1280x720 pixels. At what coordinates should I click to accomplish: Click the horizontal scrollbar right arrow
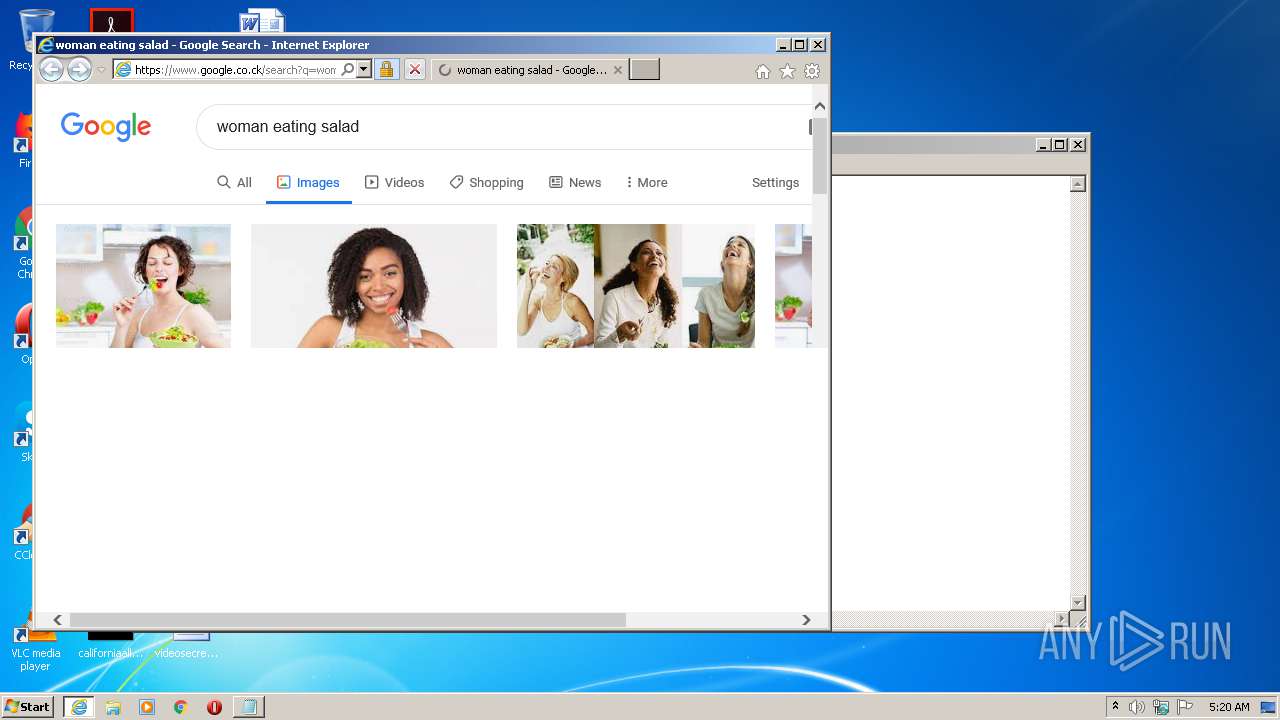click(806, 620)
